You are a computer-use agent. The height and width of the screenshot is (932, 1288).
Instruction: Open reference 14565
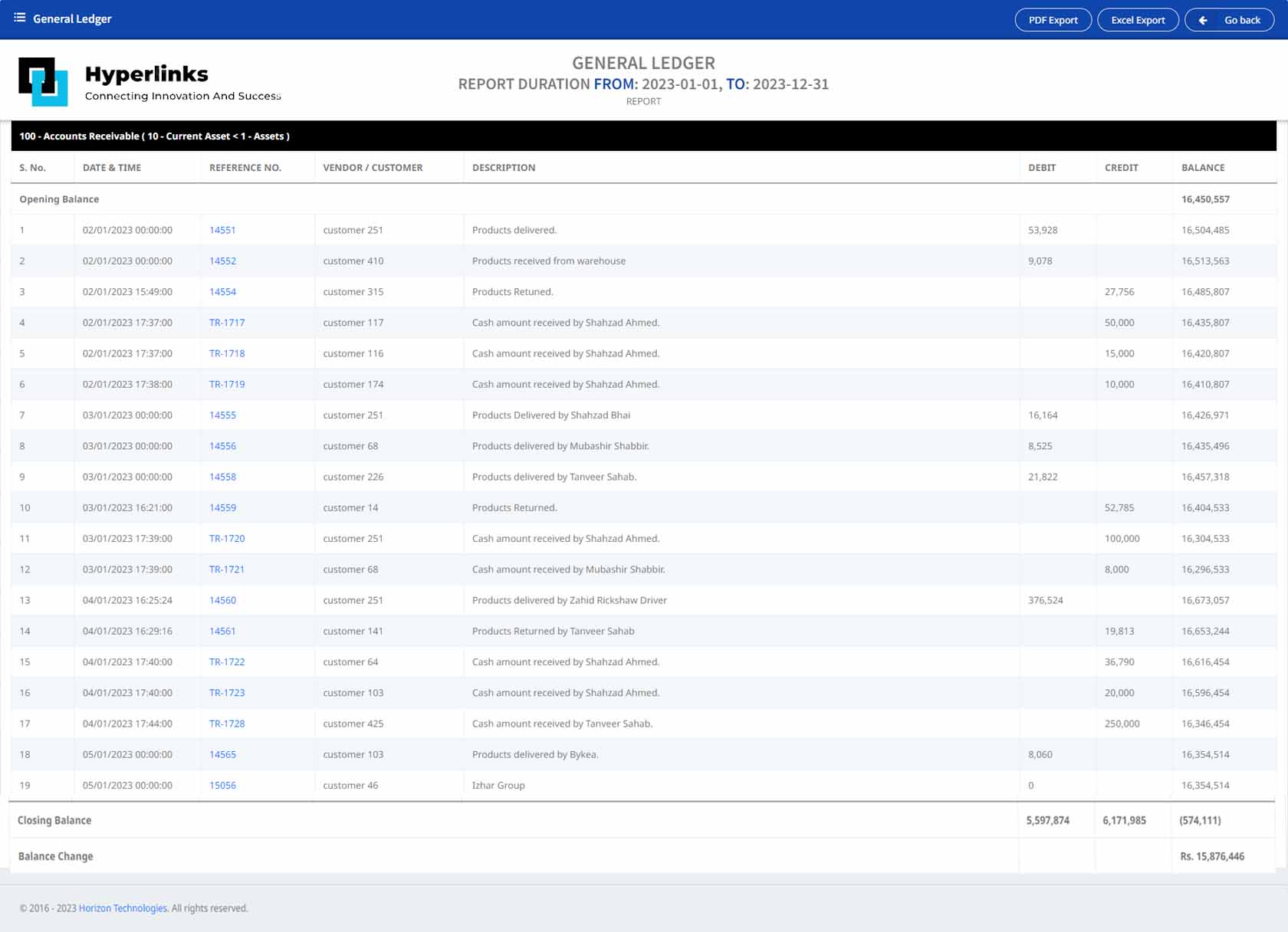coord(222,754)
